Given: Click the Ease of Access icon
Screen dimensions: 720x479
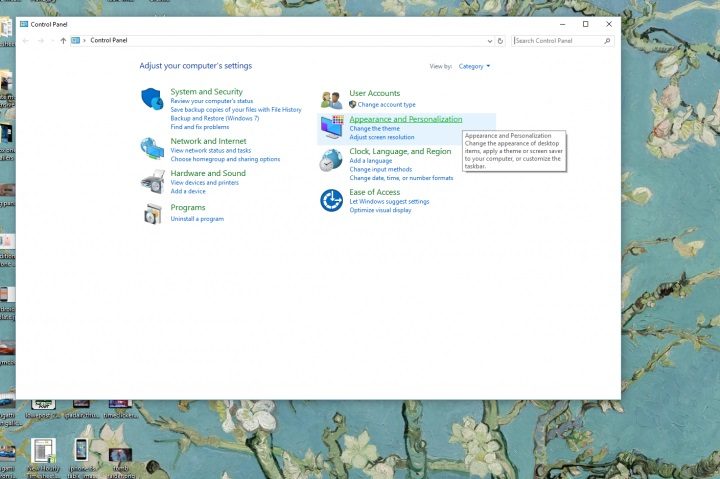Looking at the screenshot, I should (331, 200).
